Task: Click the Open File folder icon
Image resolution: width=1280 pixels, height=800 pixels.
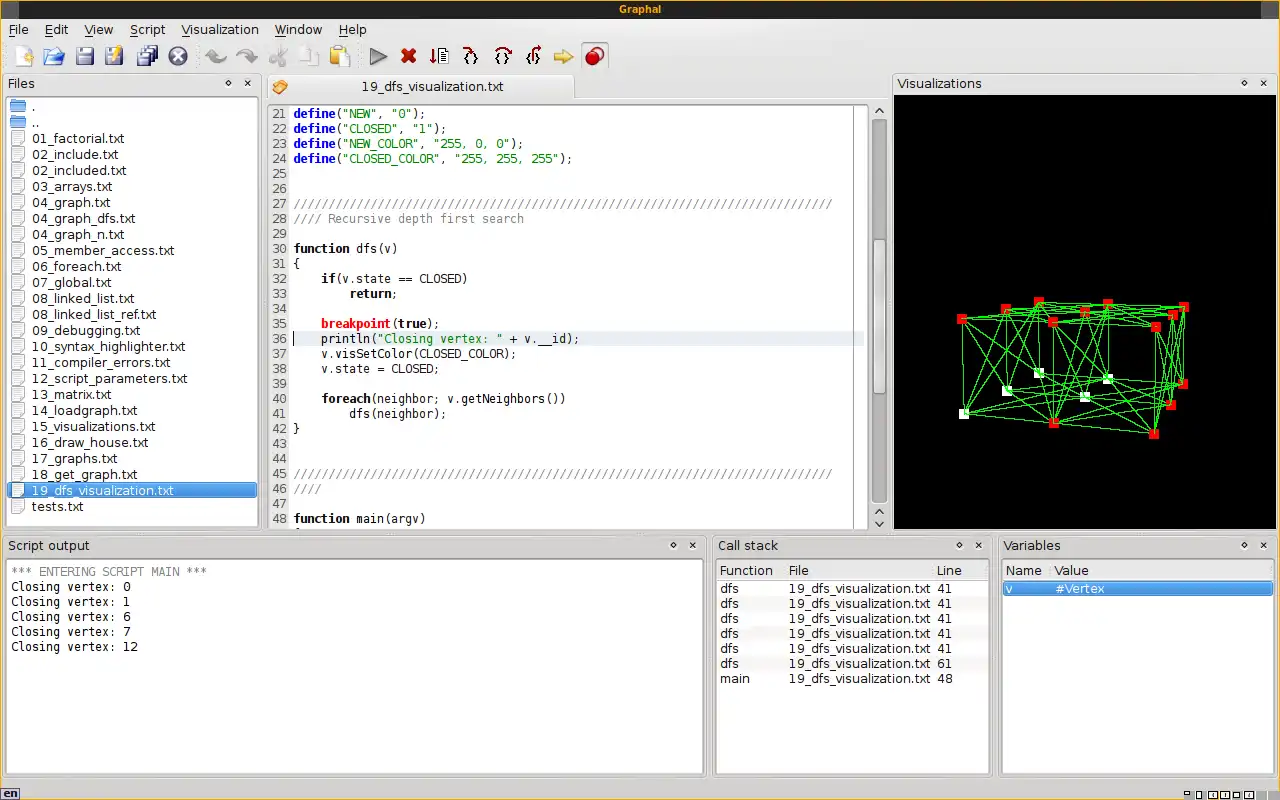Action: [x=53, y=57]
